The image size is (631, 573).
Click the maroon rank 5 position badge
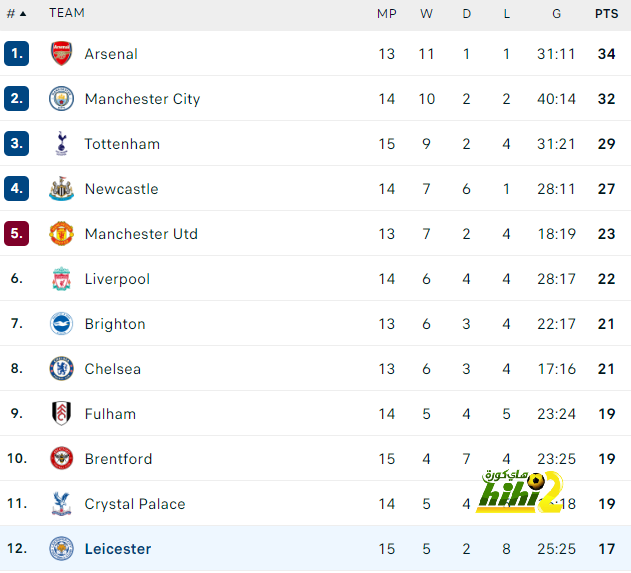click(x=16, y=234)
